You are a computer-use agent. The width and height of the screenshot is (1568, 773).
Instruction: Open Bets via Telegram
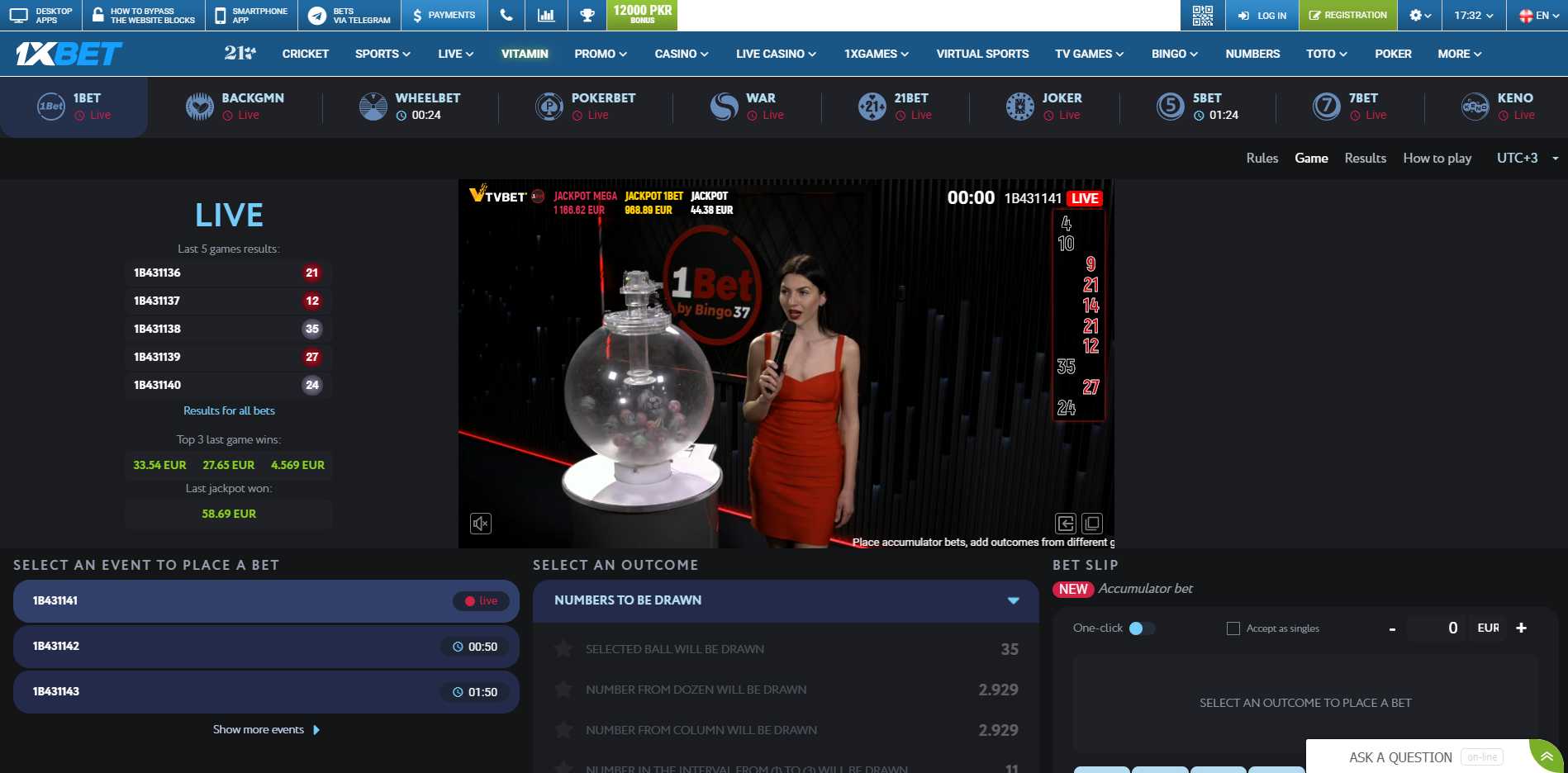pos(349,15)
